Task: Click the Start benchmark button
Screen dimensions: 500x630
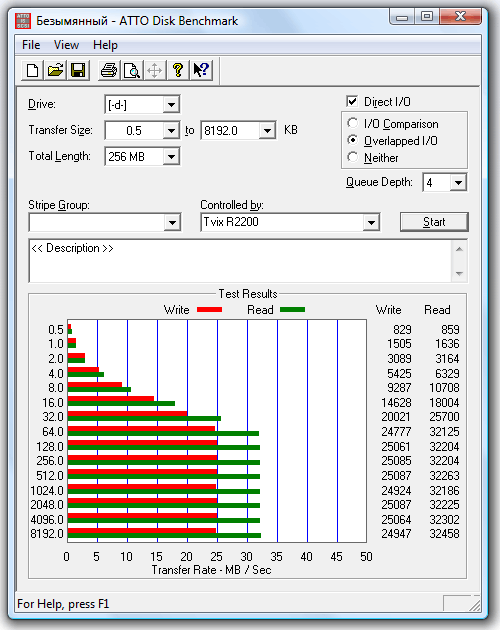Action: click(x=434, y=222)
